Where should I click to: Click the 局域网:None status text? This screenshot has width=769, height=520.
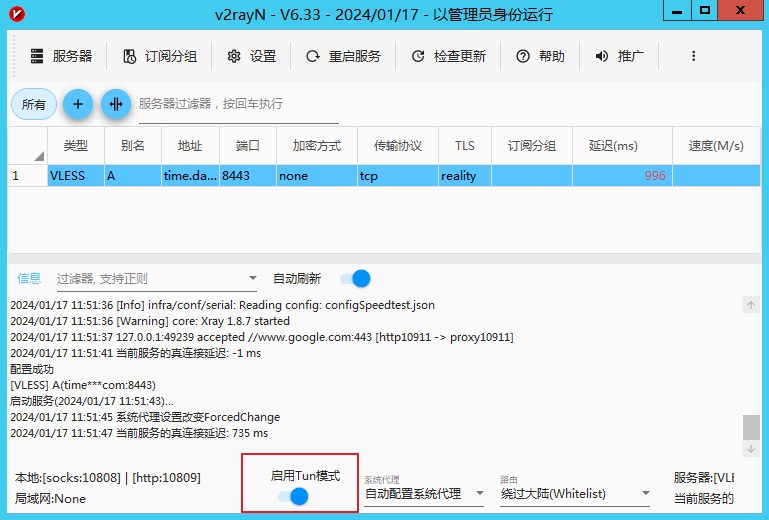(x=50, y=499)
